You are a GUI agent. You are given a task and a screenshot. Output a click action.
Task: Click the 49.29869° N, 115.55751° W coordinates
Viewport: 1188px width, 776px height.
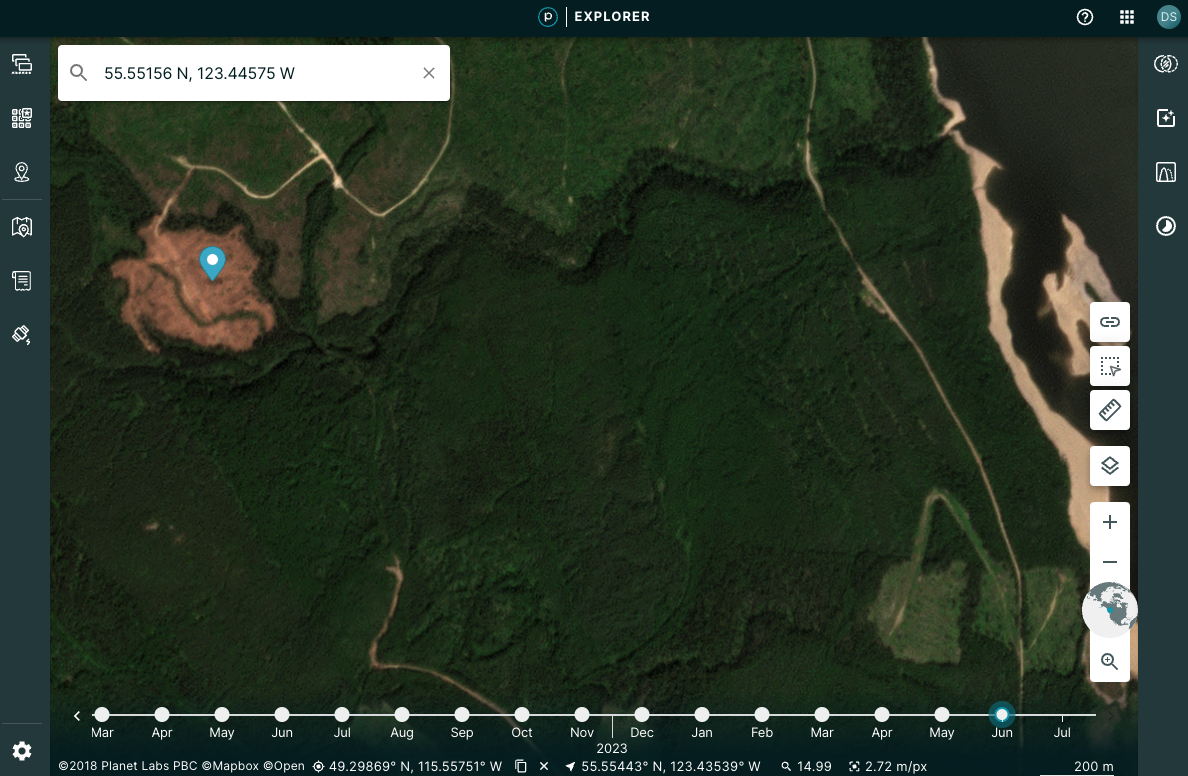pyautogui.click(x=415, y=766)
